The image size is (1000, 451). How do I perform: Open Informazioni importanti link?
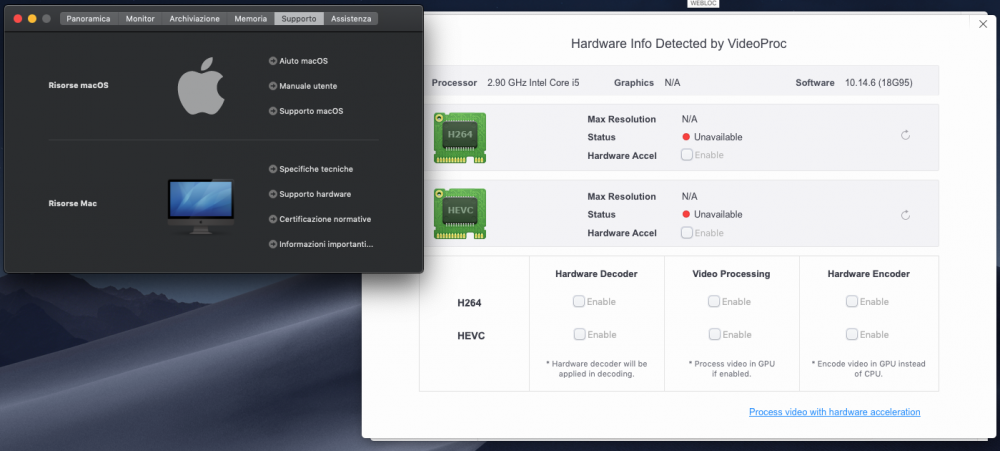(x=326, y=244)
